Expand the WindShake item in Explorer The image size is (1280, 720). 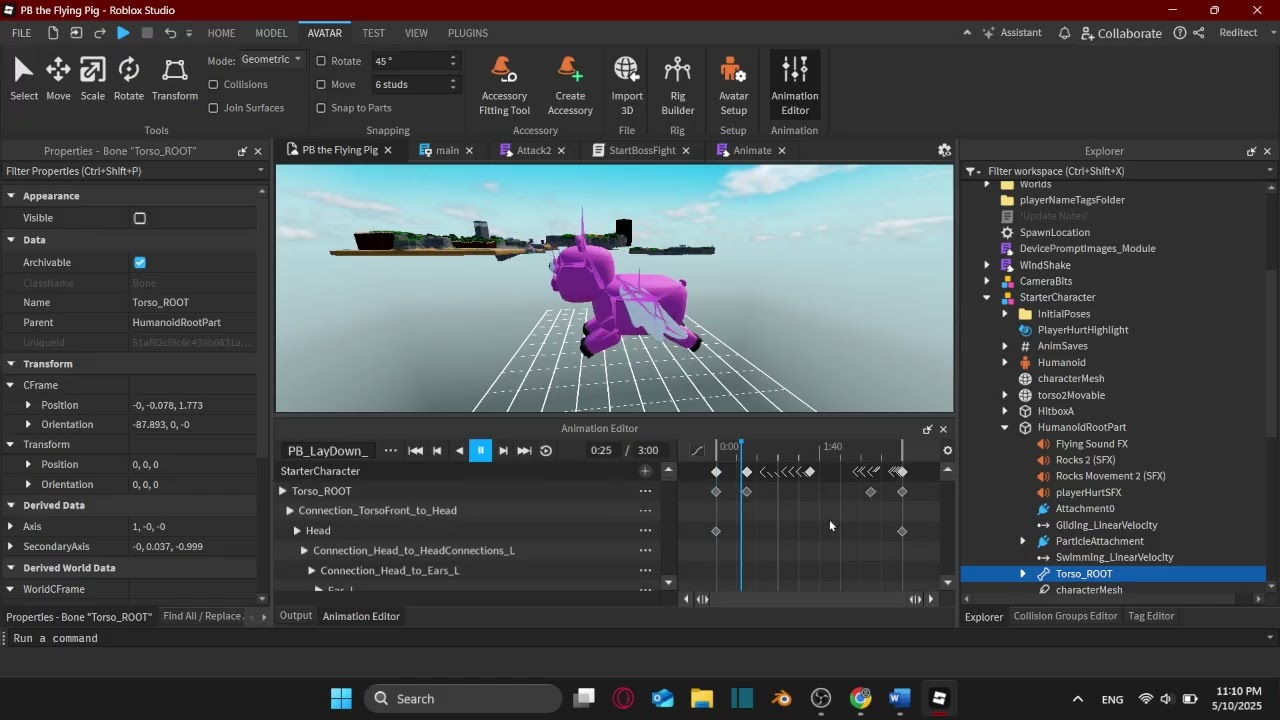click(987, 265)
